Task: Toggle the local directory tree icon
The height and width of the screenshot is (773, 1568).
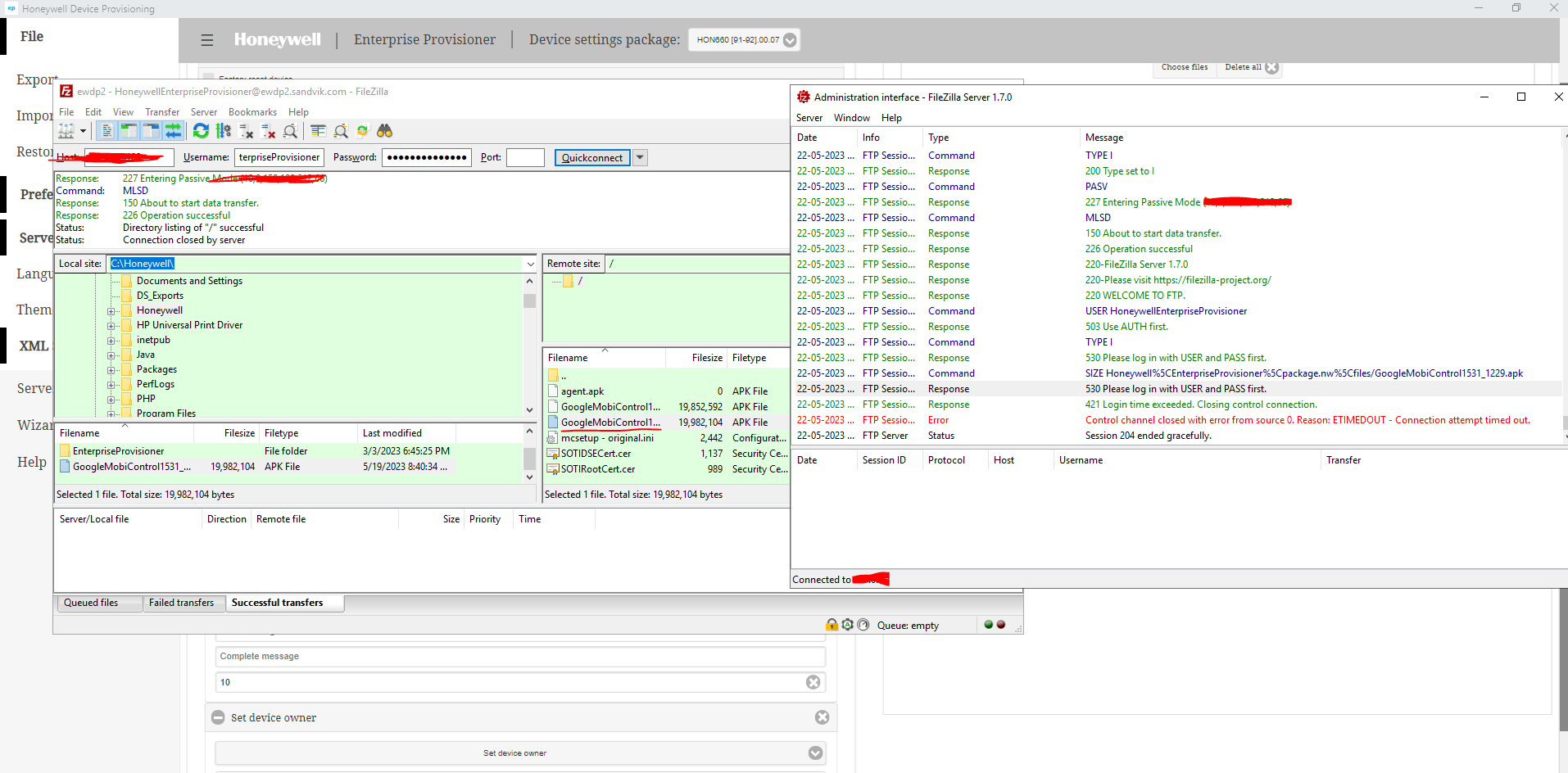Action: tap(129, 131)
